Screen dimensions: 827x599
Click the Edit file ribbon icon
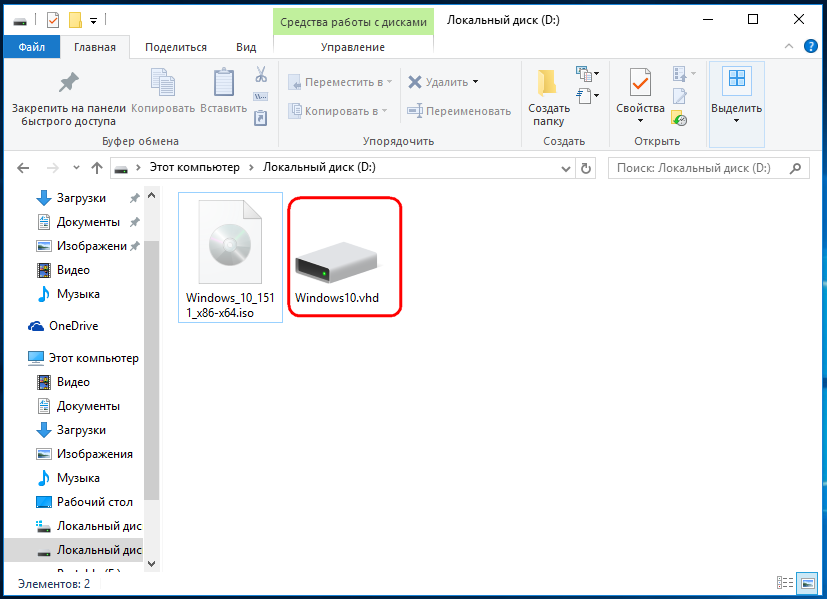pos(680,95)
